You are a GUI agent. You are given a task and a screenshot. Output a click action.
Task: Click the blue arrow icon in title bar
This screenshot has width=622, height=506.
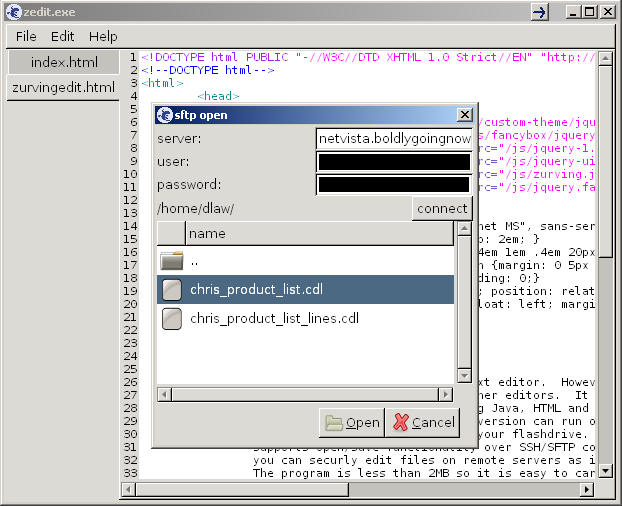(540, 12)
